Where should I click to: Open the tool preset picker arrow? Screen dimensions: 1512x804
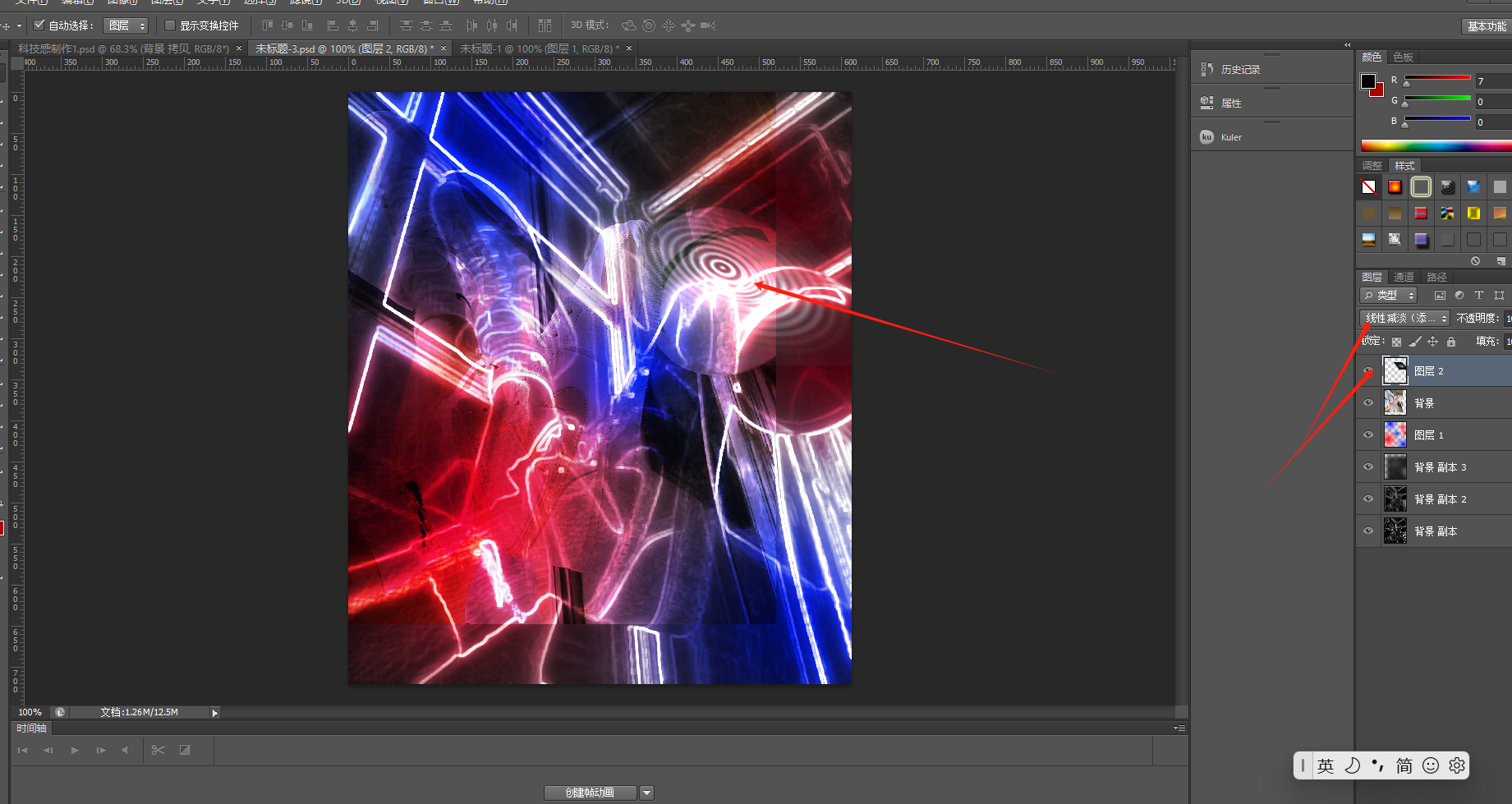click(19, 25)
